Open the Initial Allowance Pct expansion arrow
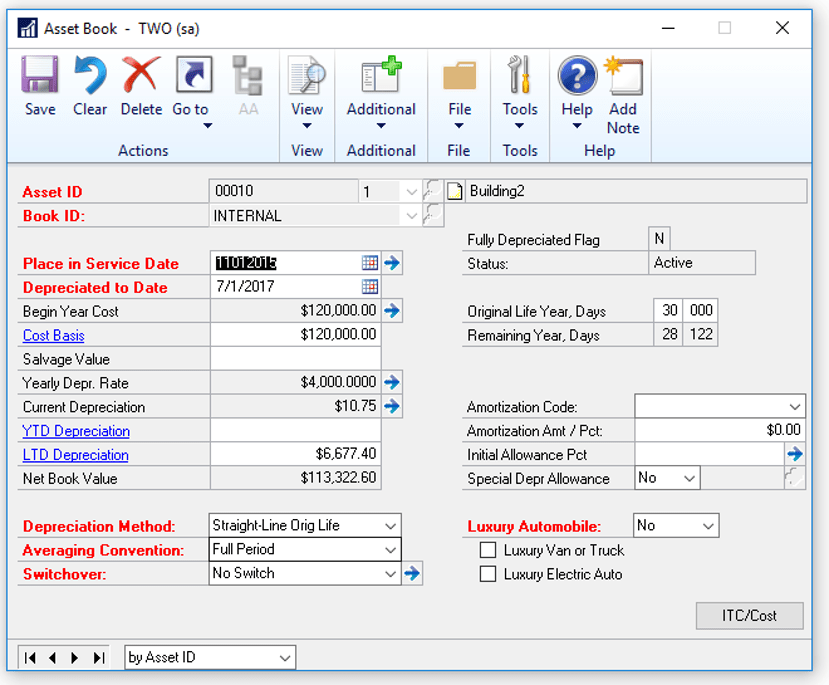 coord(795,453)
